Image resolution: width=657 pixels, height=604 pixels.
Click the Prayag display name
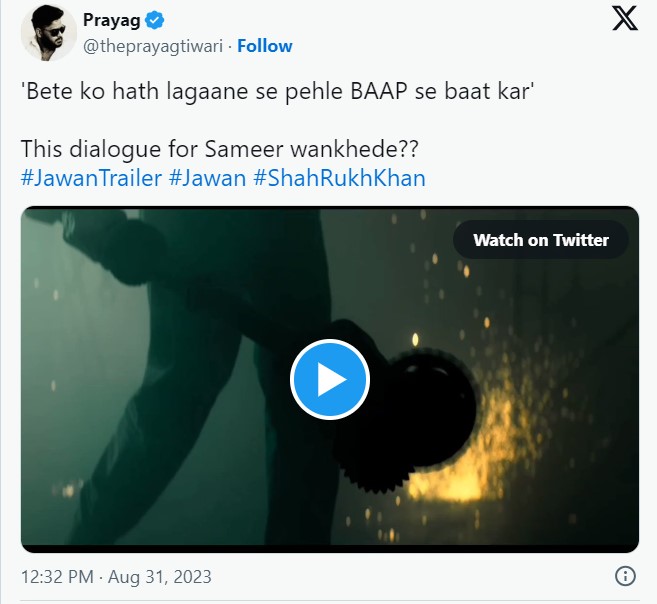click(x=111, y=20)
